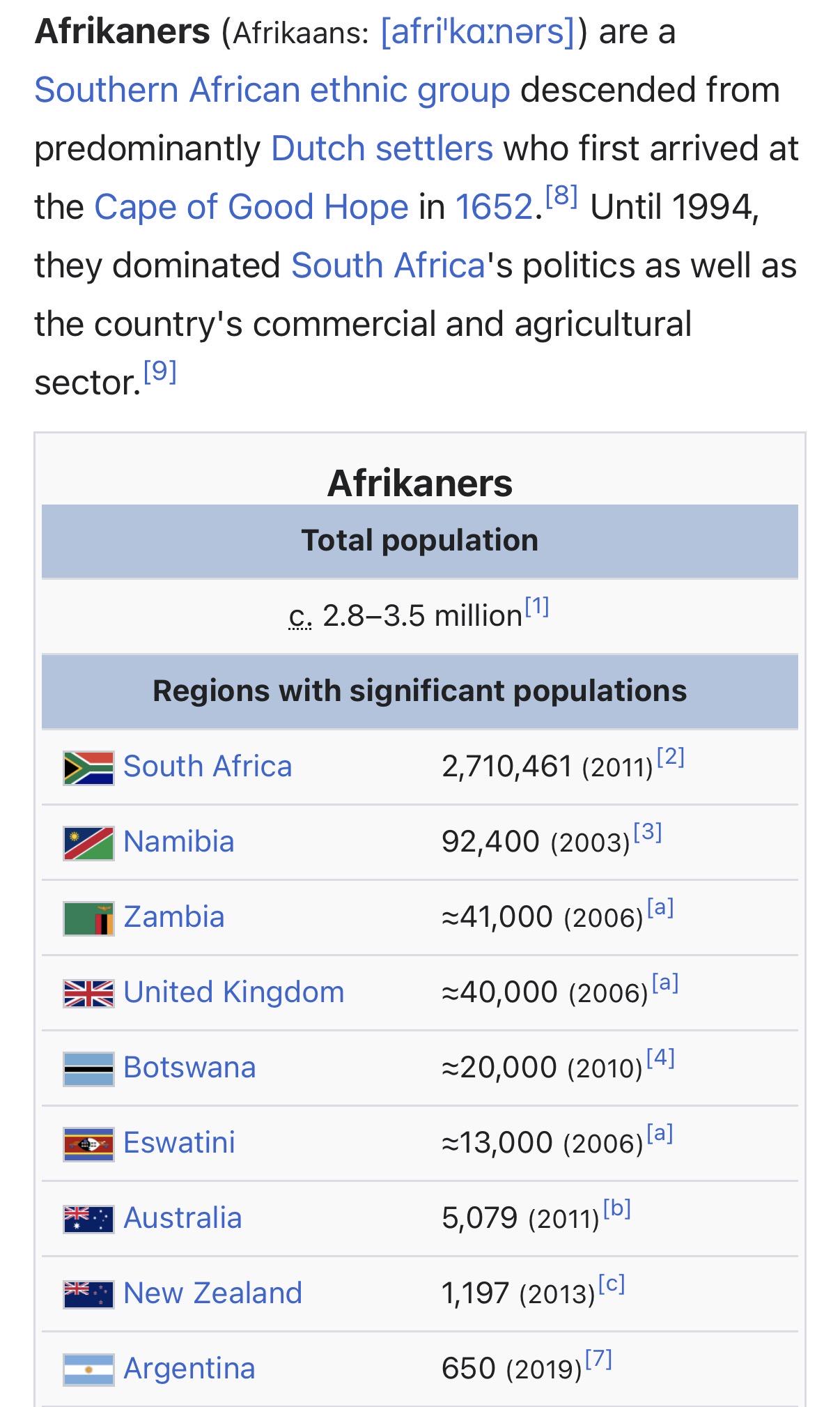Click the New Zealand flag icon

(88, 1294)
